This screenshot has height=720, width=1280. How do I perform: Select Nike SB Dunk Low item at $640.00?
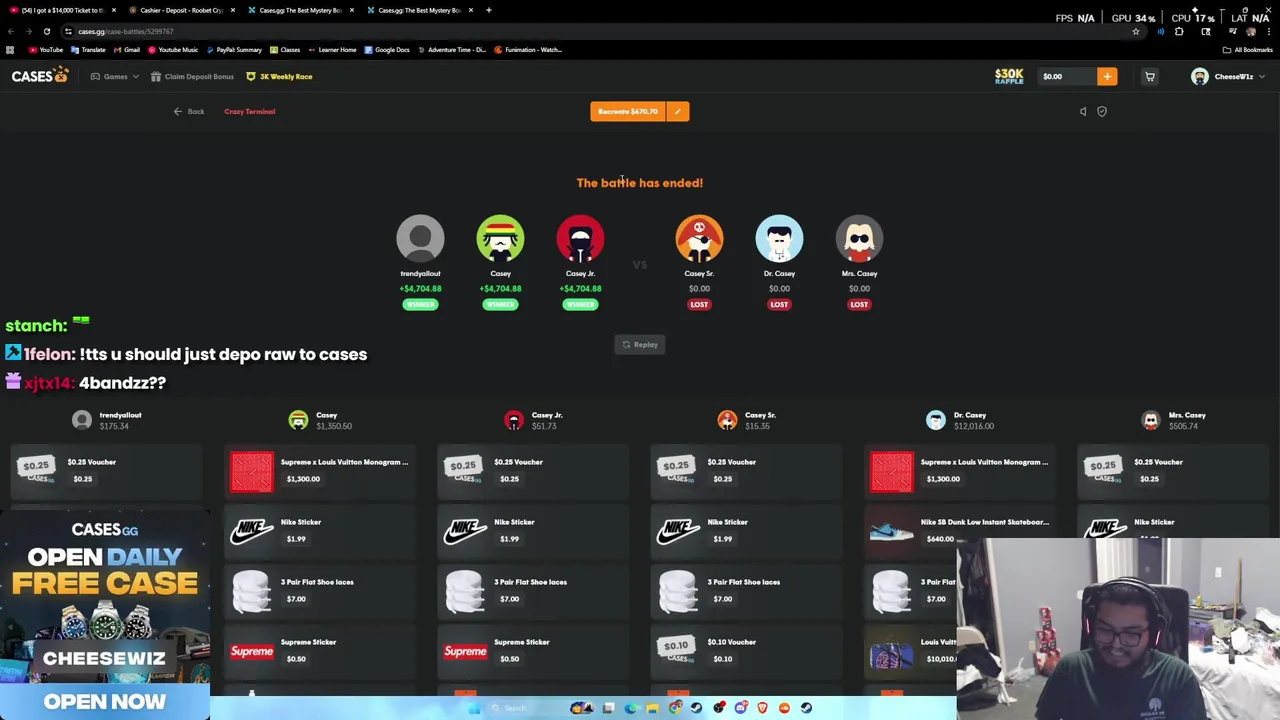pyautogui.click(x=958, y=531)
